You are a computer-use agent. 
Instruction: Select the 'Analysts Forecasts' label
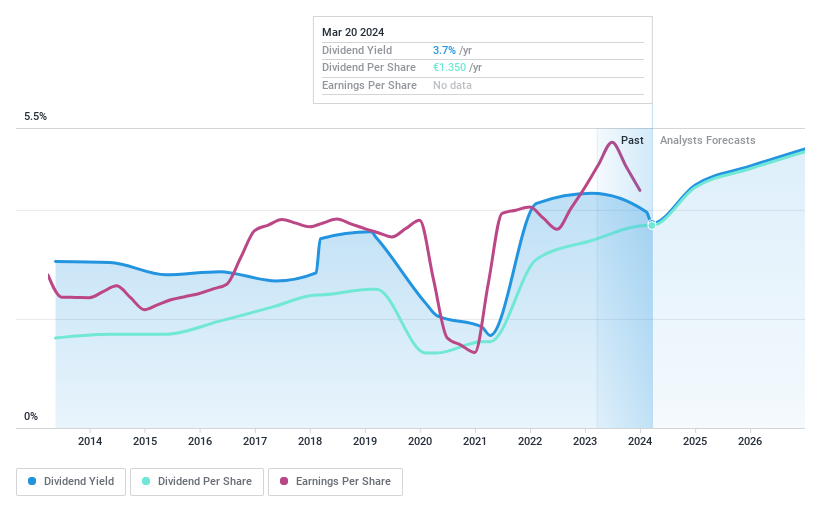[x=707, y=140]
